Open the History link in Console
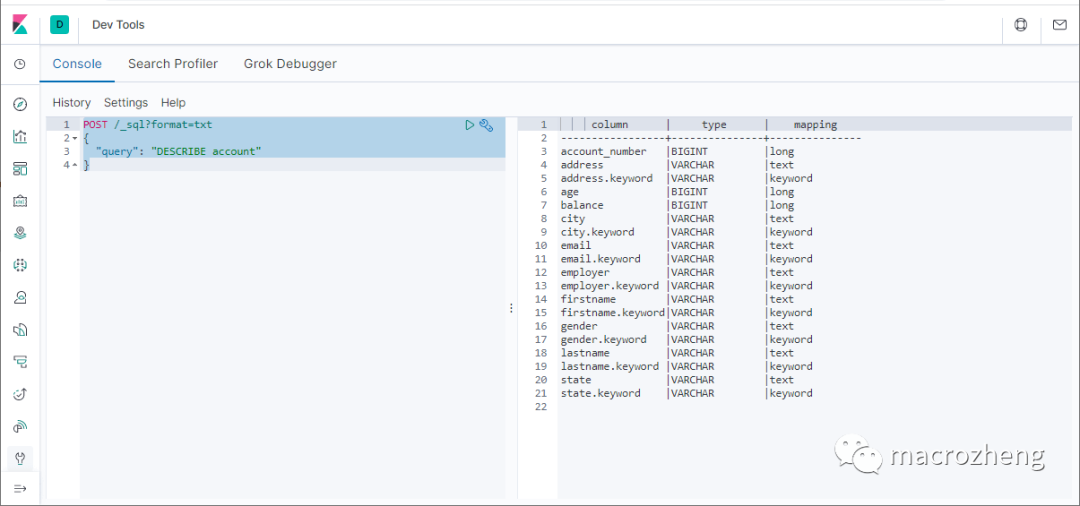Viewport: 1080px width, 506px height. point(72,103)
